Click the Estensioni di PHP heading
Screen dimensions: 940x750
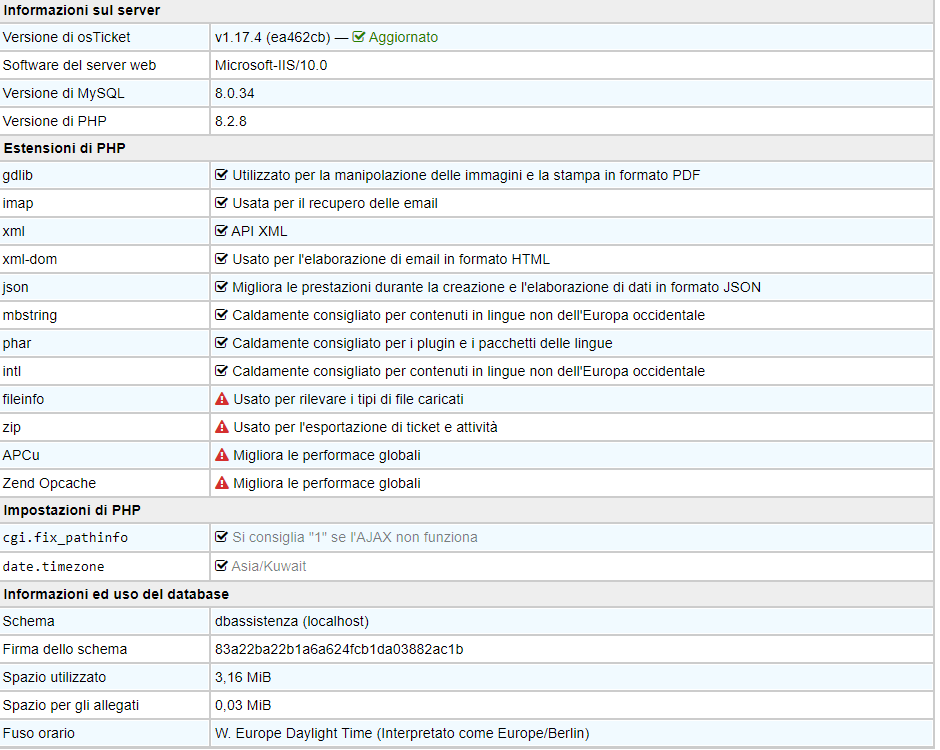click(64, 148)
